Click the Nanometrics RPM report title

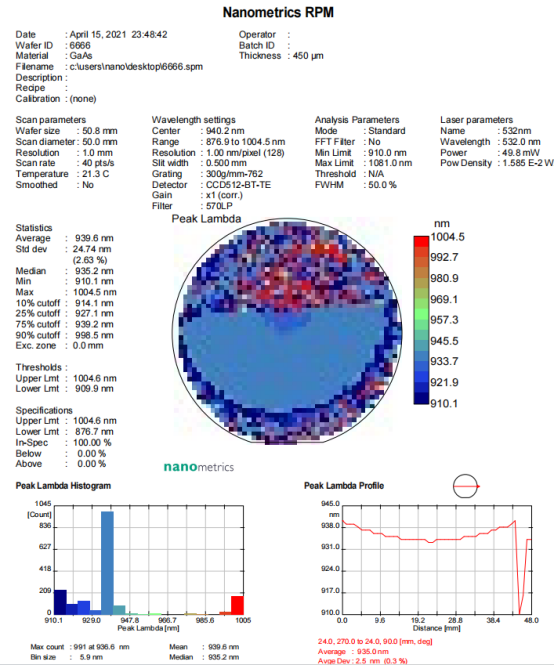click(278, 12)
